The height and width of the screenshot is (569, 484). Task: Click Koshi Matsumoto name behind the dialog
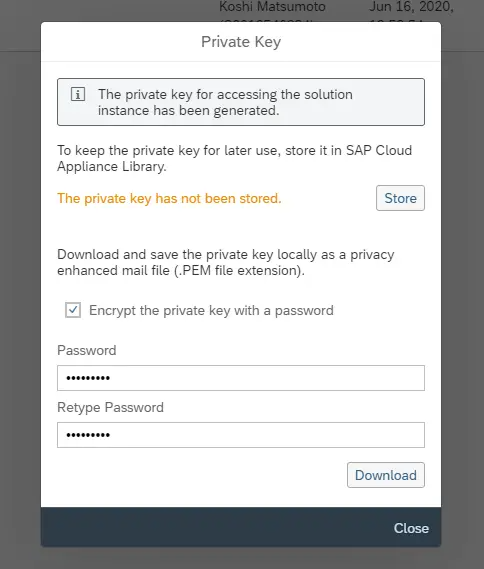pos(272,7)
